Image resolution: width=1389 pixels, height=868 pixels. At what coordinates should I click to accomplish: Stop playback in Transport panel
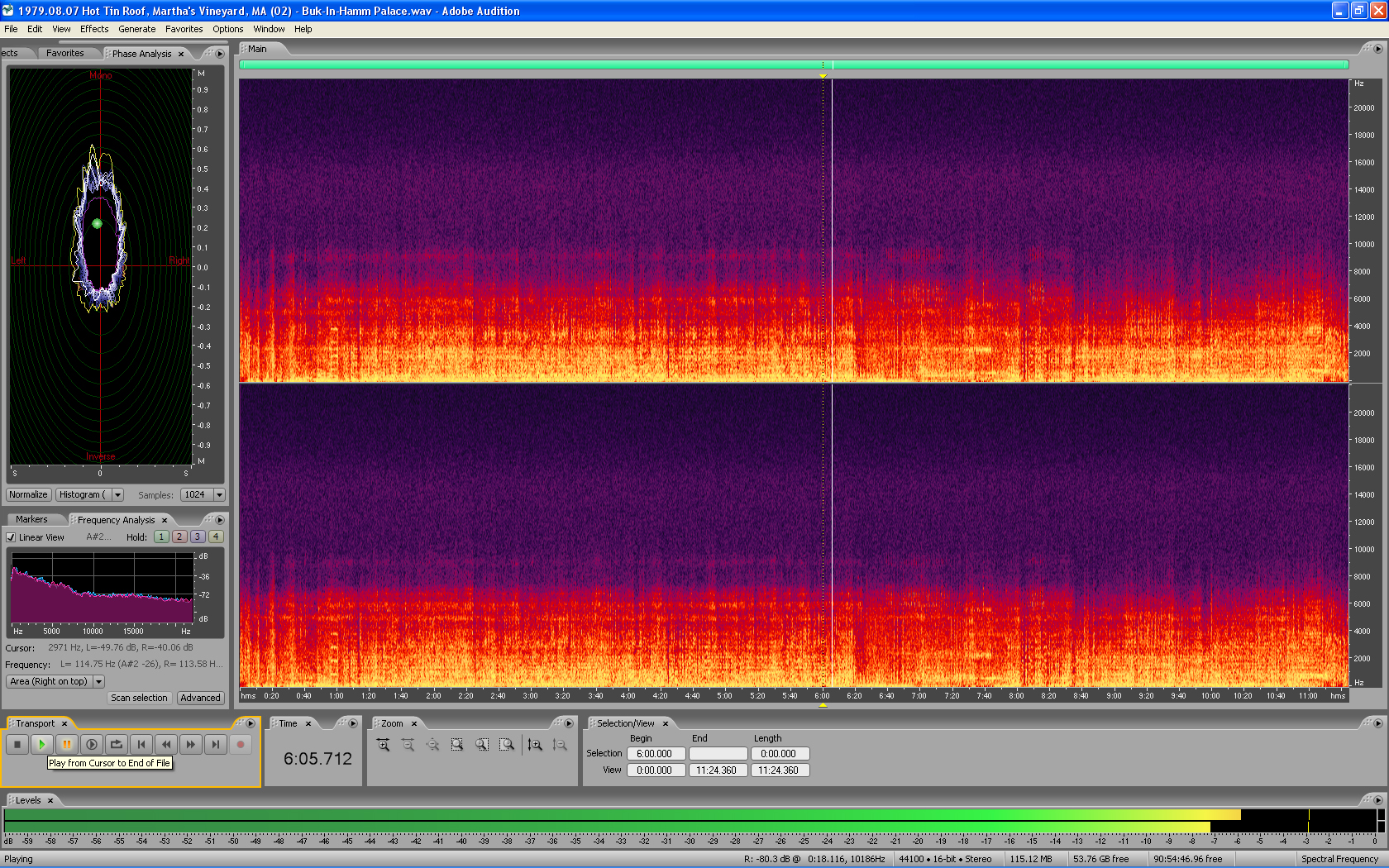click(17, 744)
